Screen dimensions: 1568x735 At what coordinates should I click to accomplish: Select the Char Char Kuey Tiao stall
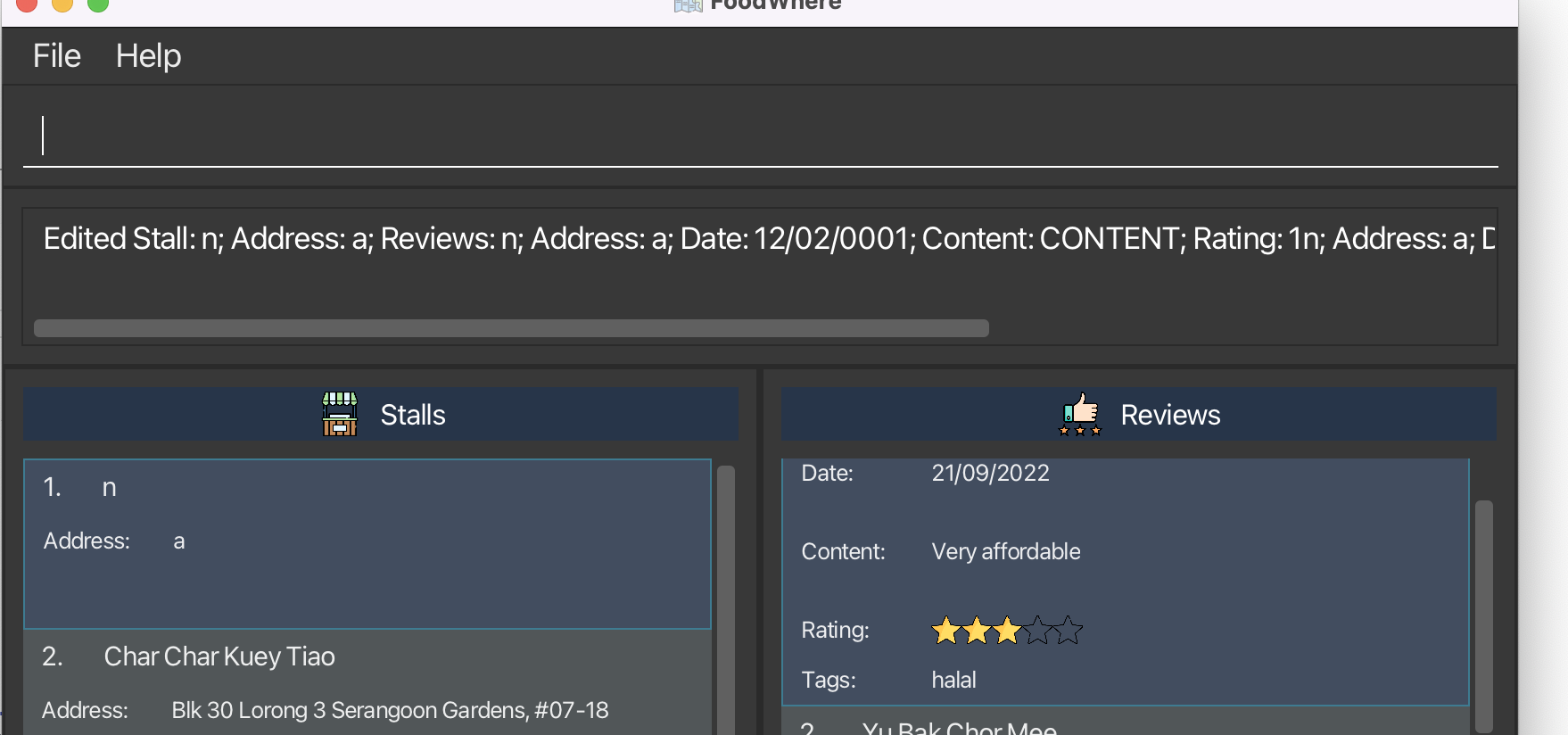click(367, 682)
